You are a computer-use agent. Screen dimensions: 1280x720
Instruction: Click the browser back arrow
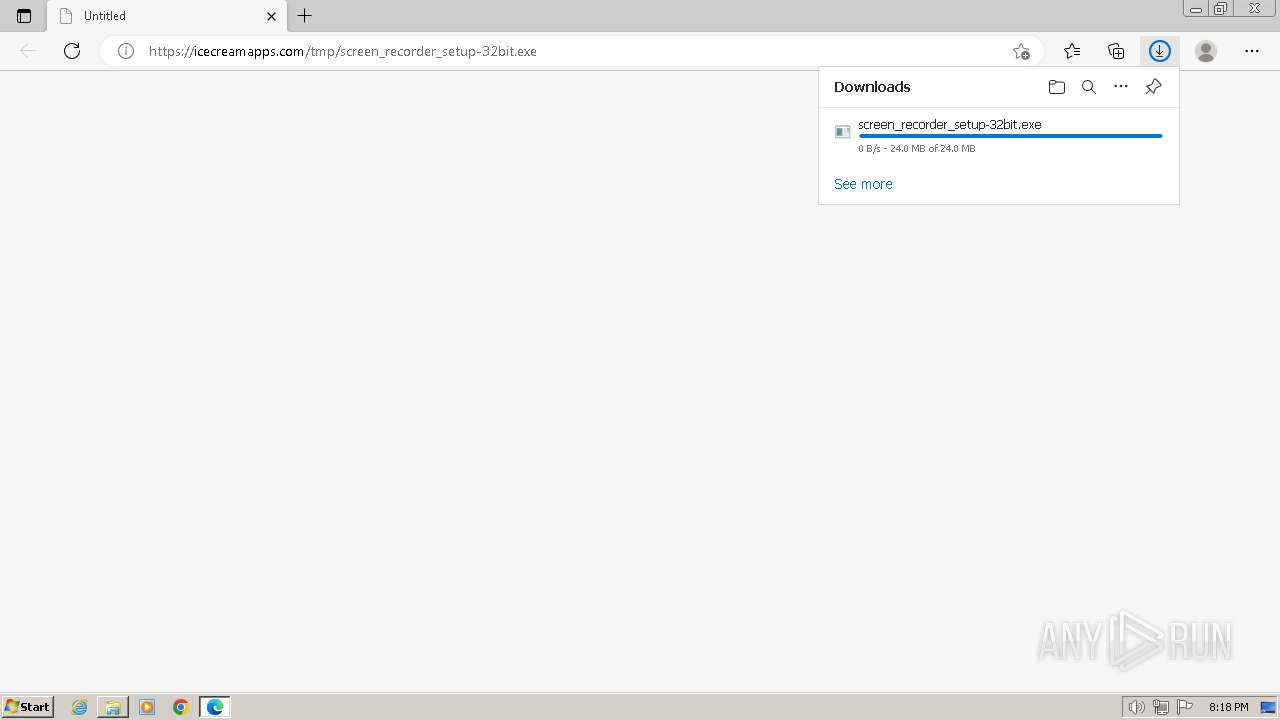28,51
